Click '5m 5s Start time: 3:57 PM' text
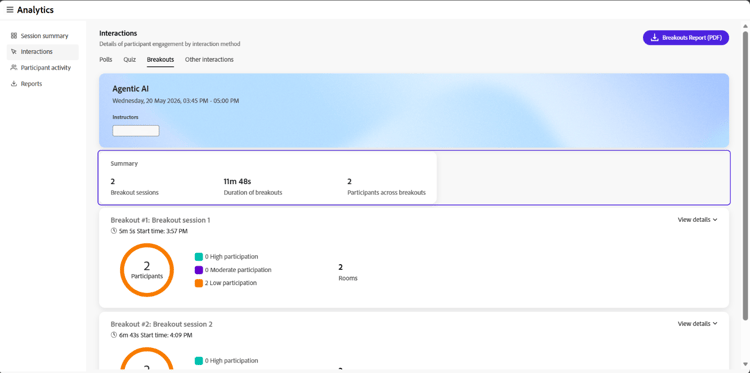 pos(153,231)
